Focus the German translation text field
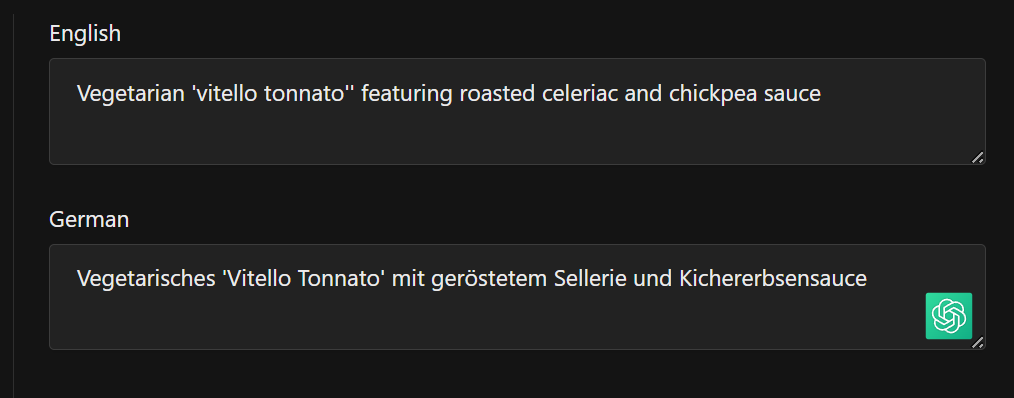The width and height of the screenshot is (1014, 398). click(x=517, y=297)
